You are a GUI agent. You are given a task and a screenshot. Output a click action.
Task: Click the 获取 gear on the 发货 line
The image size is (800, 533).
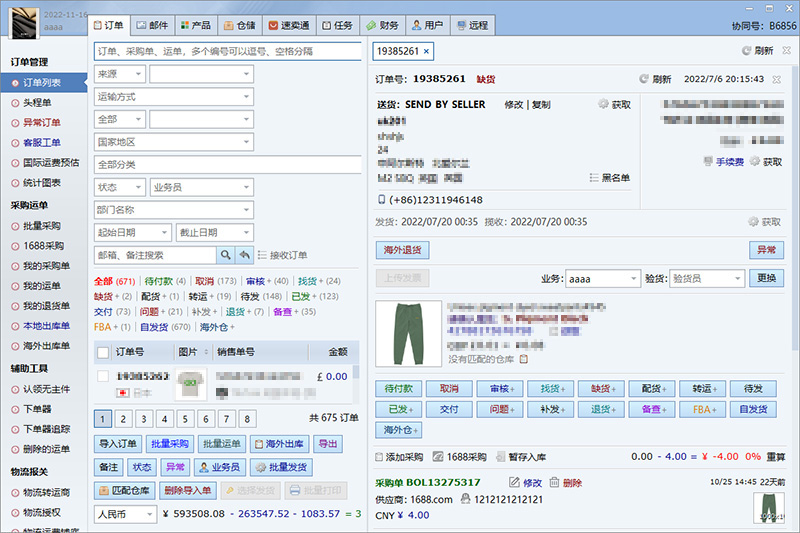coord(753,222)
